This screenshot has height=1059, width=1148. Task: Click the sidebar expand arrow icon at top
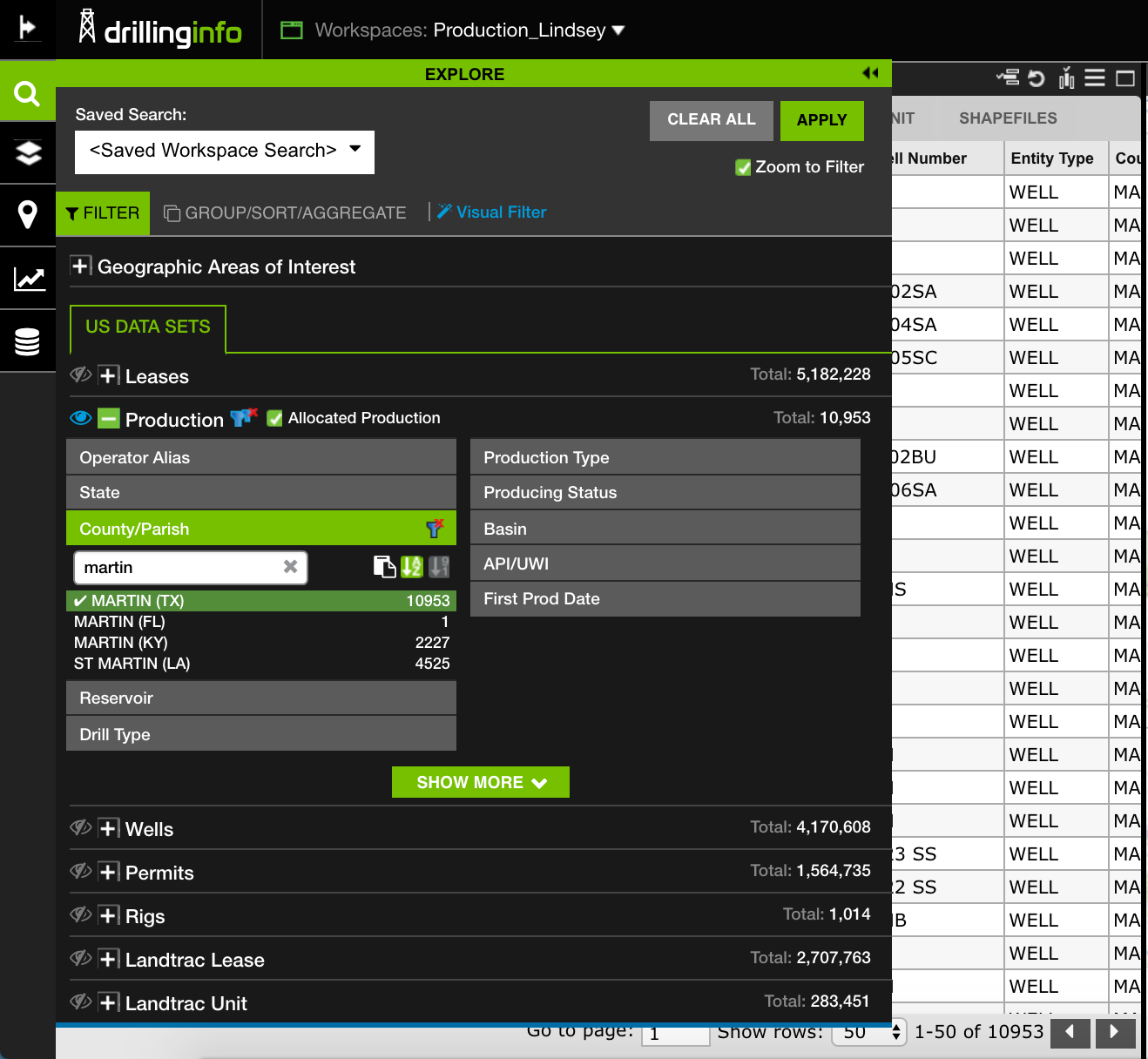tap(28, 29)
